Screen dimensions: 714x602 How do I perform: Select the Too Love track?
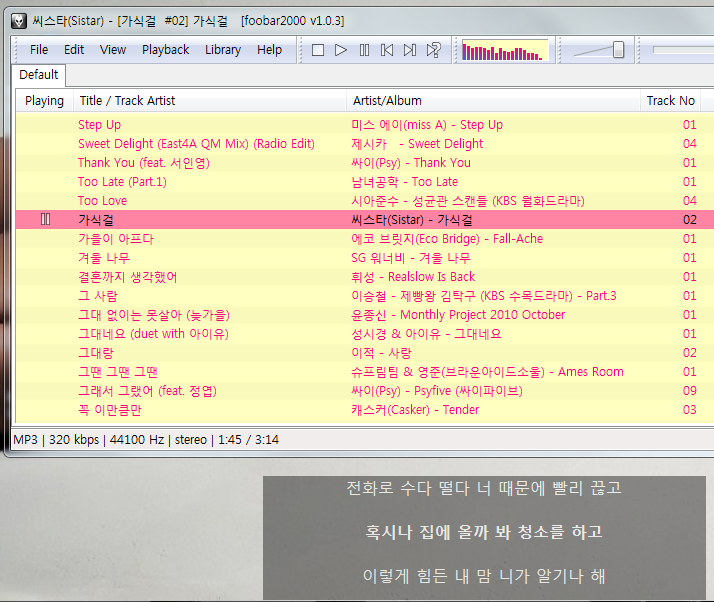tap(102, 201)
